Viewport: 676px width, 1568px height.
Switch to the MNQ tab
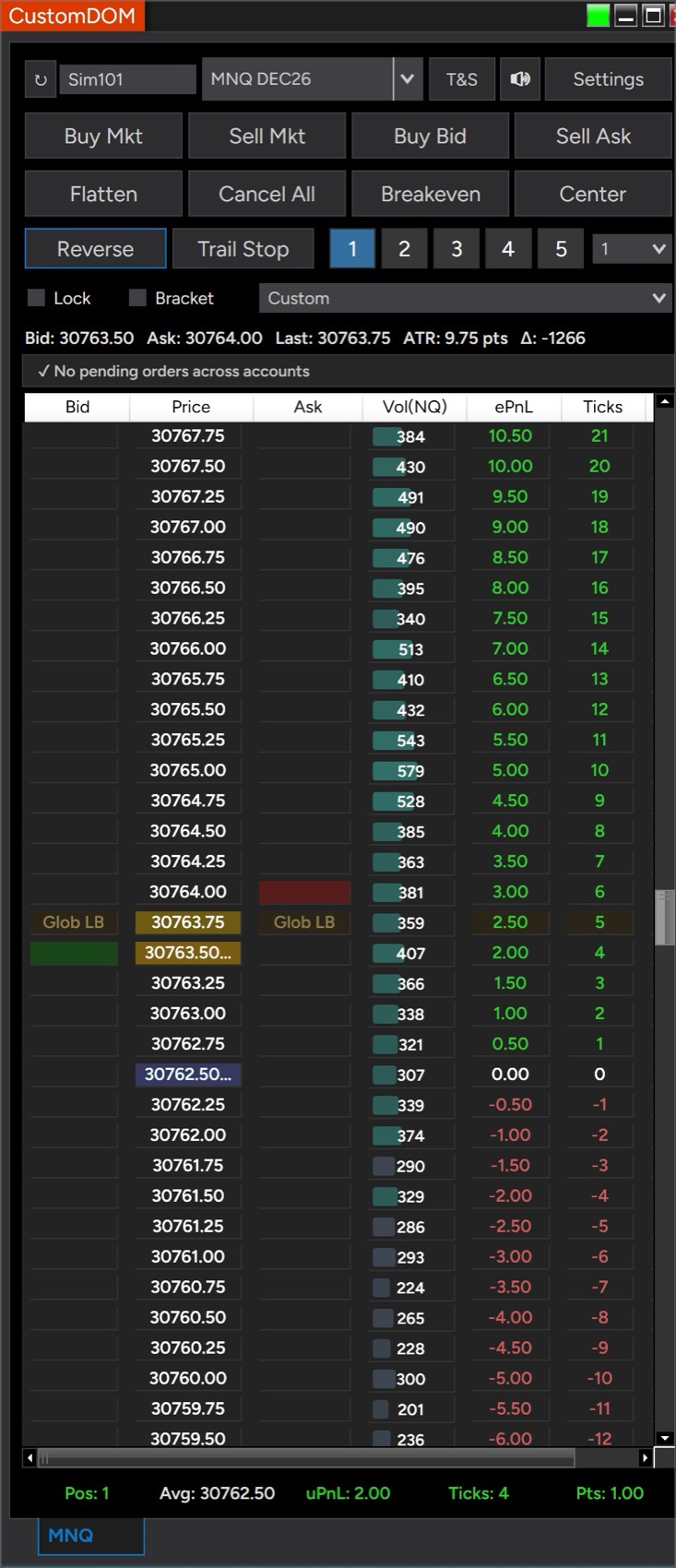pos(90,1536)
